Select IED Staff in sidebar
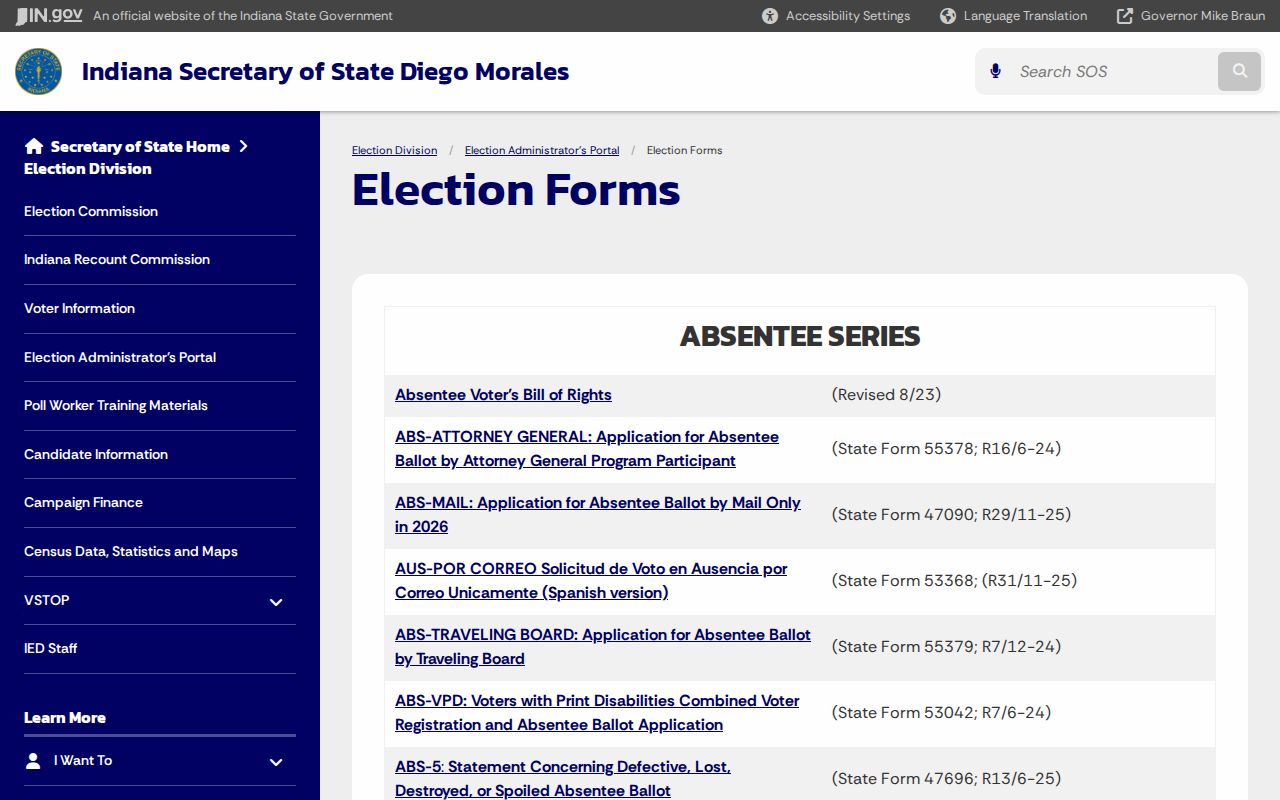 [x=50, y=648]
